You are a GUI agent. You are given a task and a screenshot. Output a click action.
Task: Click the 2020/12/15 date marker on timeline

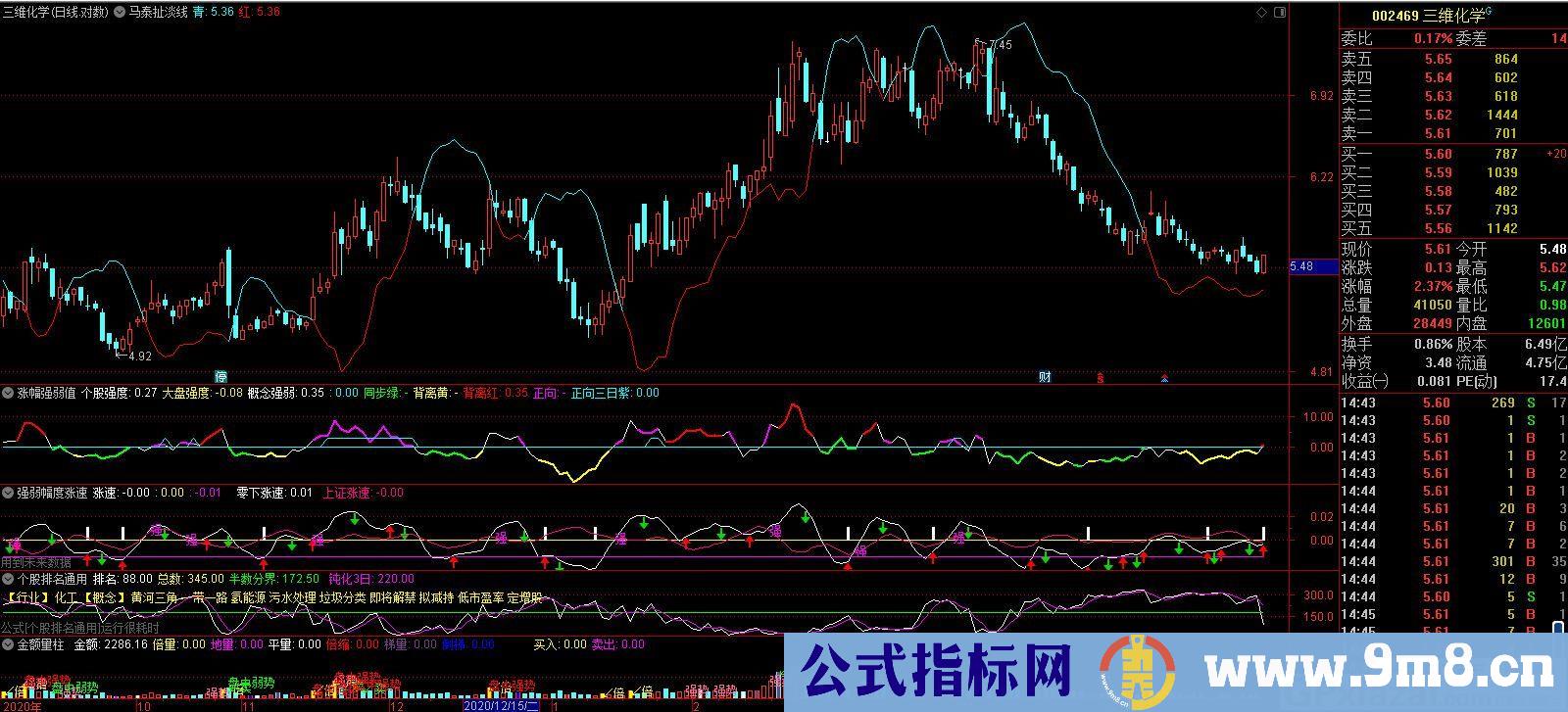500,705
